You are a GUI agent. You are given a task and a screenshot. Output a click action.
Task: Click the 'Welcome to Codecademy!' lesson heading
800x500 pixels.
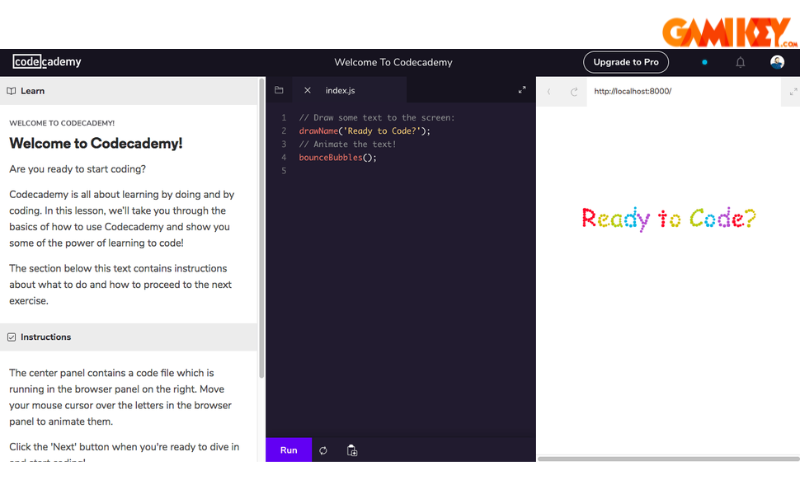[96, 143]
